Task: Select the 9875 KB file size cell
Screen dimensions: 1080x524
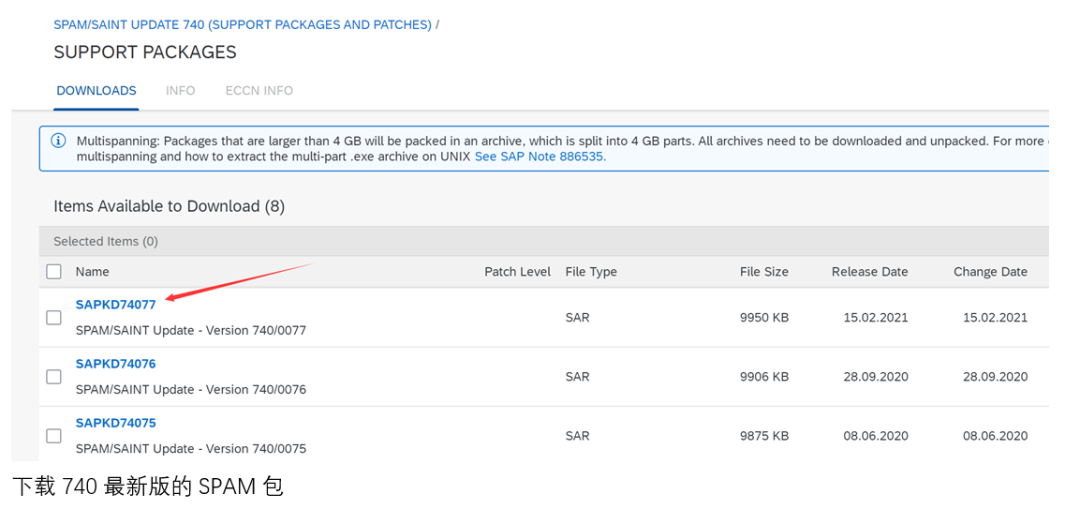Action: [765, 436]
